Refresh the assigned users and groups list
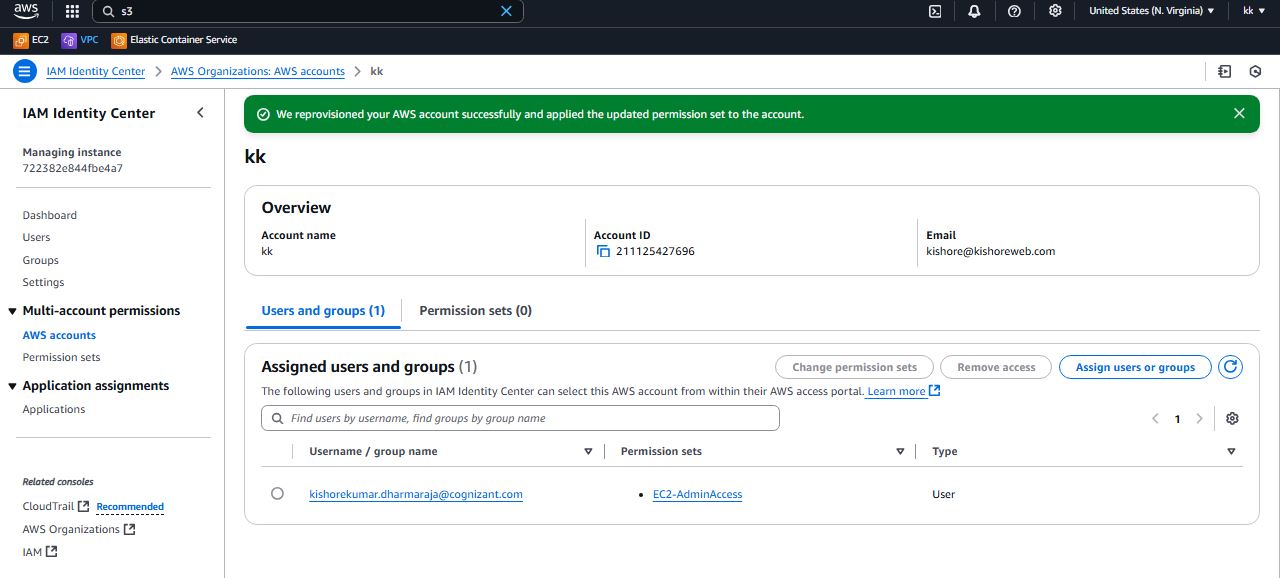The image size is (1280, 578). pyautogui.click(x=1230, y=367)
